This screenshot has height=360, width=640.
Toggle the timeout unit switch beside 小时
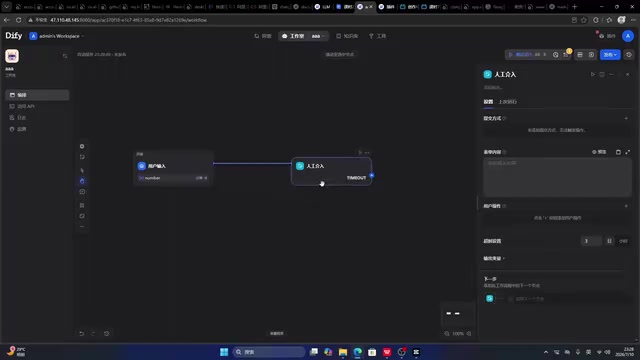point(609,241)
